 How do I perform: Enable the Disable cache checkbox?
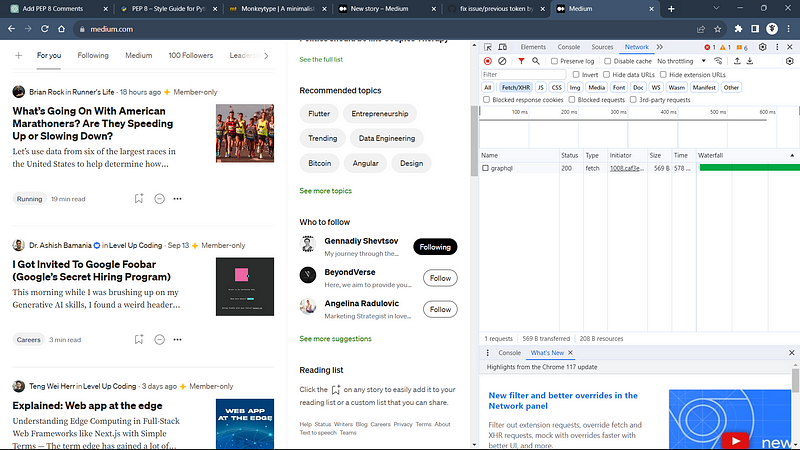click(x=607, y=61)
